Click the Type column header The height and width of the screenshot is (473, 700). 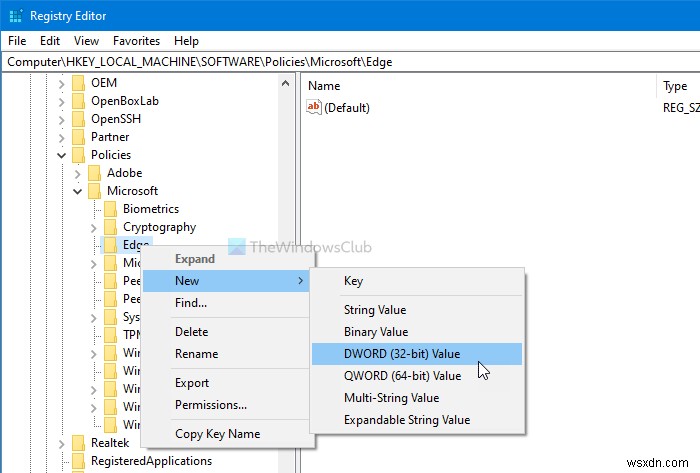679,86
